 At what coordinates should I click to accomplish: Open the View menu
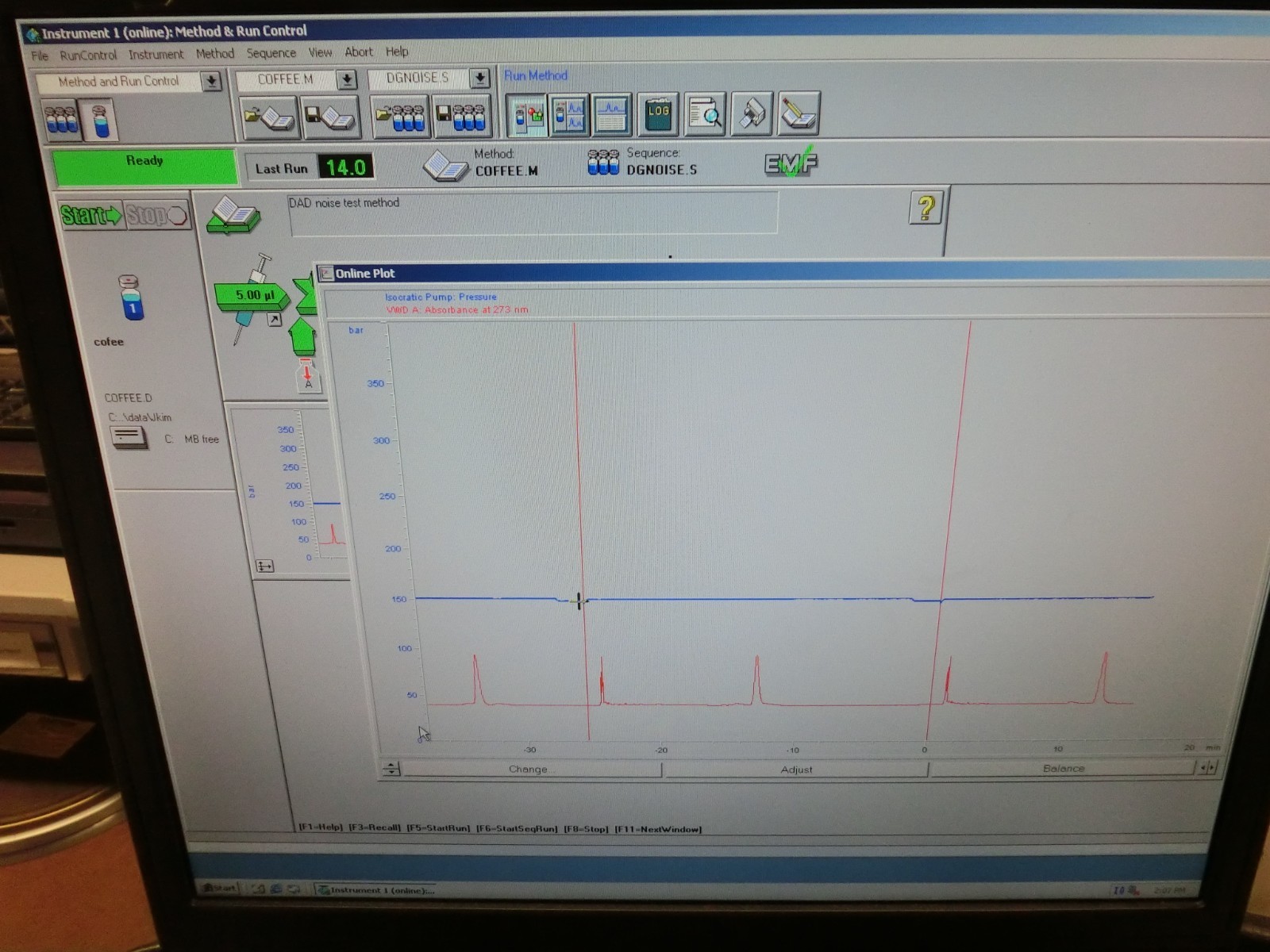[320, 52]
